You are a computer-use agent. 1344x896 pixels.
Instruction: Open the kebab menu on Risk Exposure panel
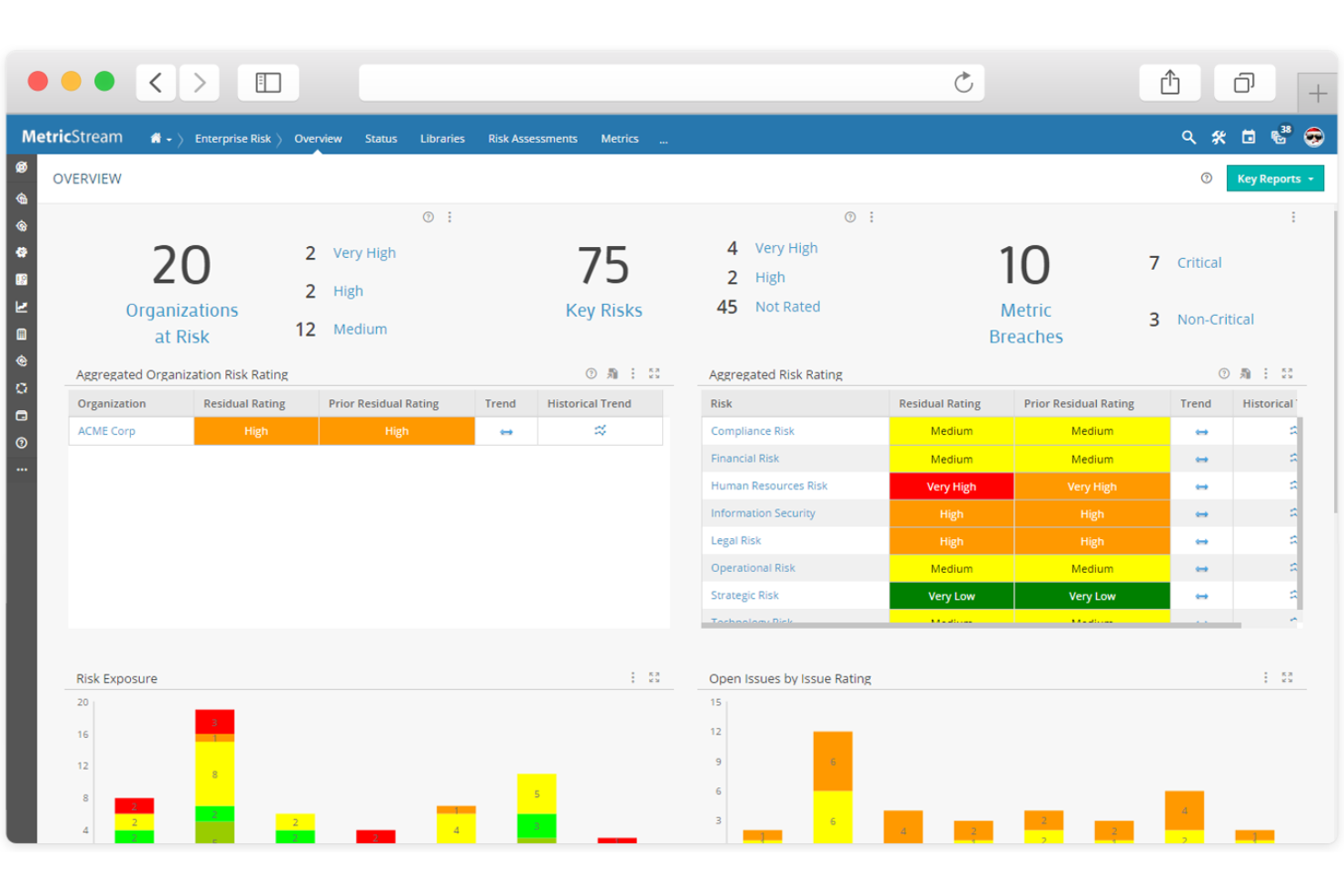pyautogui.click(x=633, y=677)
